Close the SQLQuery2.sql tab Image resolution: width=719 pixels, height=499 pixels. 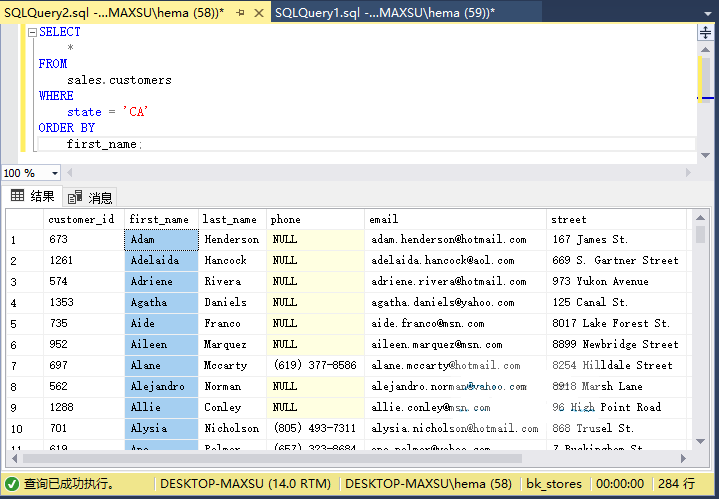[x=259, y=13]
